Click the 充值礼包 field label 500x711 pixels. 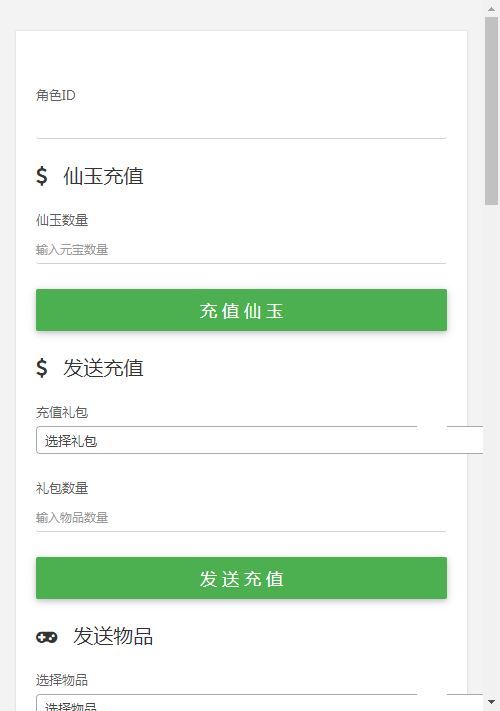pyautogui.click(x=62, y=412)
